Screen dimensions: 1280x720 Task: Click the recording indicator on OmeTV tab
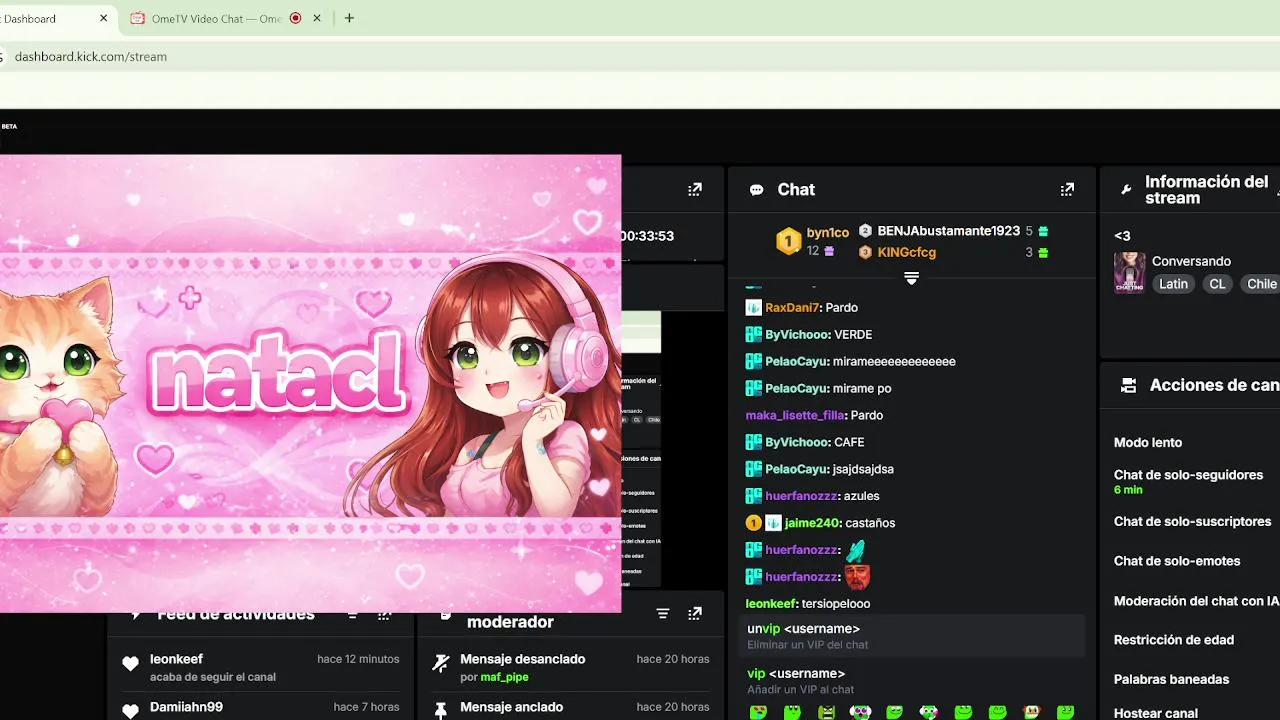click(295, 18)
